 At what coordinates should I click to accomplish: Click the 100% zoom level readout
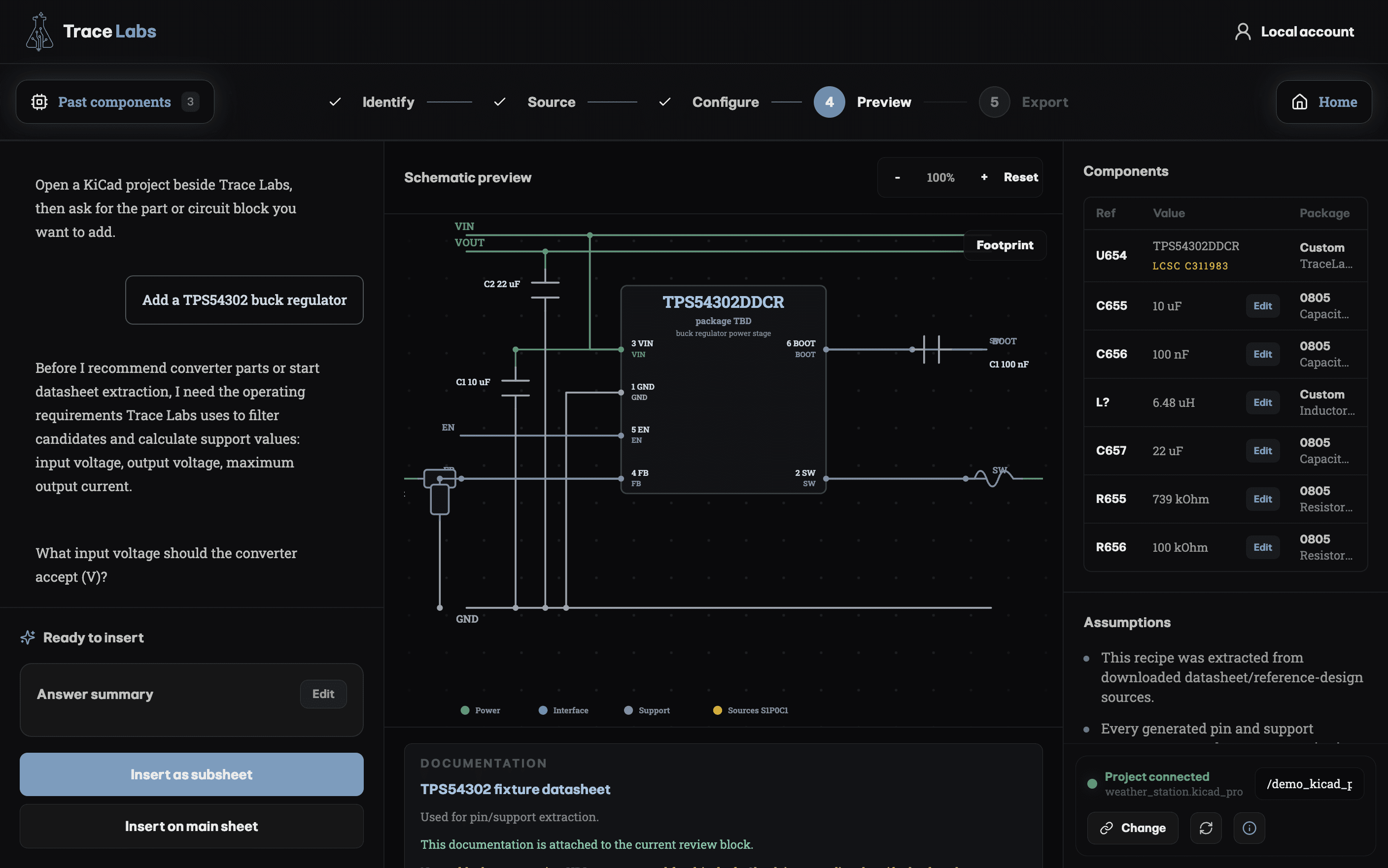click(x=940, y=177)
